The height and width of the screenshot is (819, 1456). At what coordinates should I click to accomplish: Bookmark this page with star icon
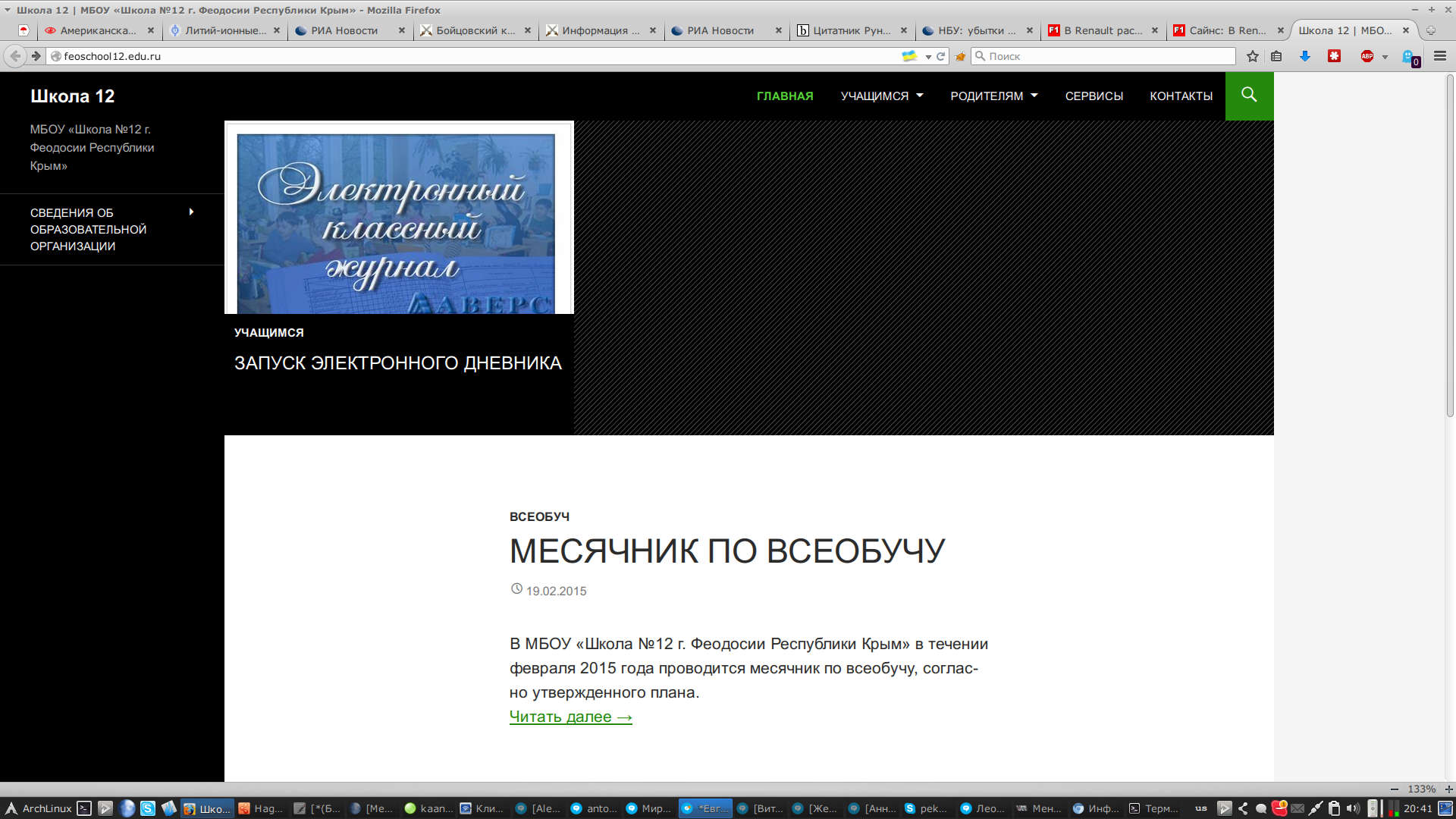pos(1253,56)
